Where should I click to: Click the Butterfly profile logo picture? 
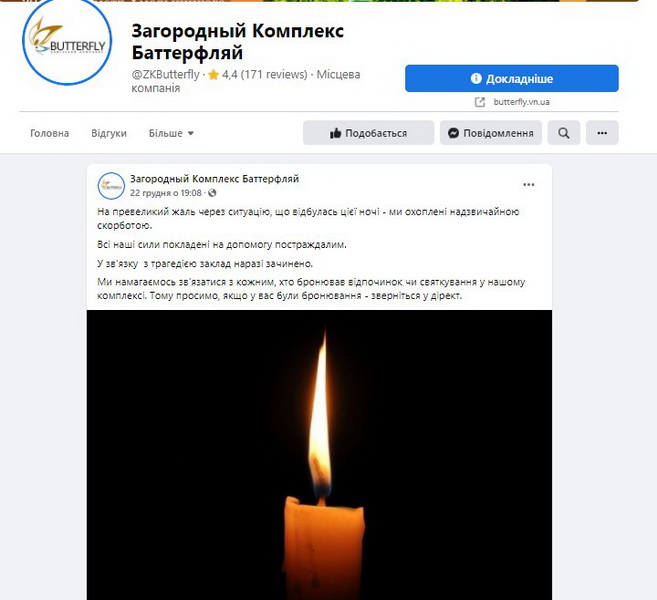67,41
